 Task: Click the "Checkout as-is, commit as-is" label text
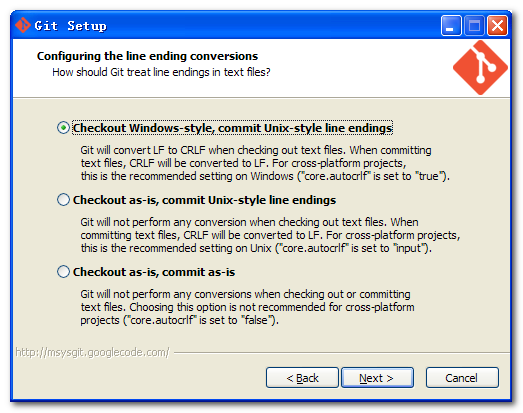(154, 272)
